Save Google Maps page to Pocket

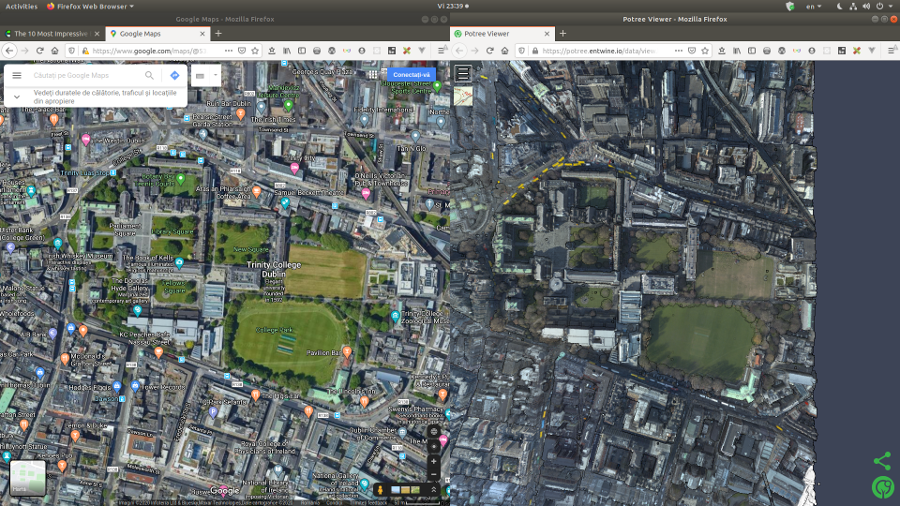(242, 50)
